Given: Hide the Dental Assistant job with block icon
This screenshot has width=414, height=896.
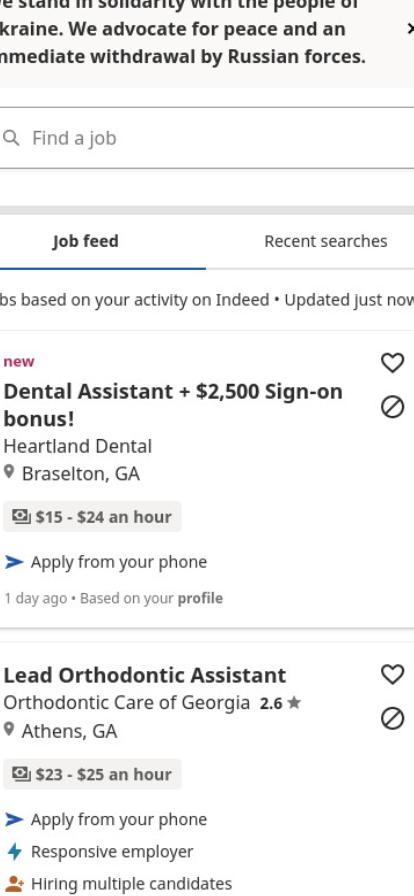Looking at the screenshot, I should point(392,407).
